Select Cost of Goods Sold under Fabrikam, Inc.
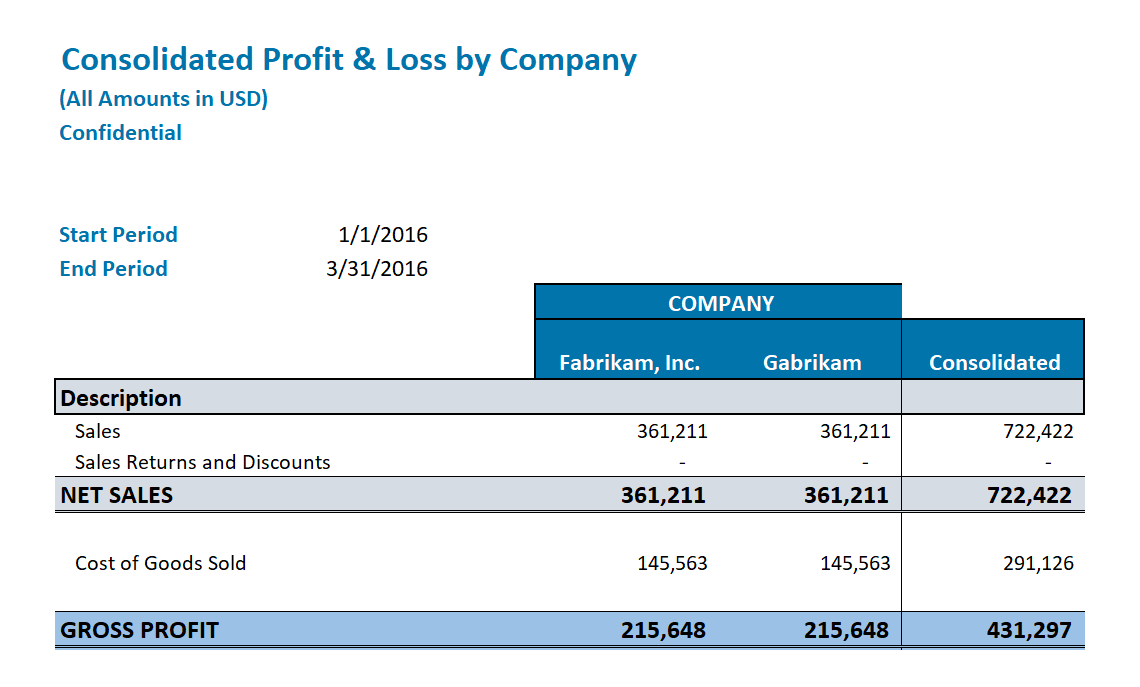This screenshot has height=687, width=1140. tap(673, 563)
